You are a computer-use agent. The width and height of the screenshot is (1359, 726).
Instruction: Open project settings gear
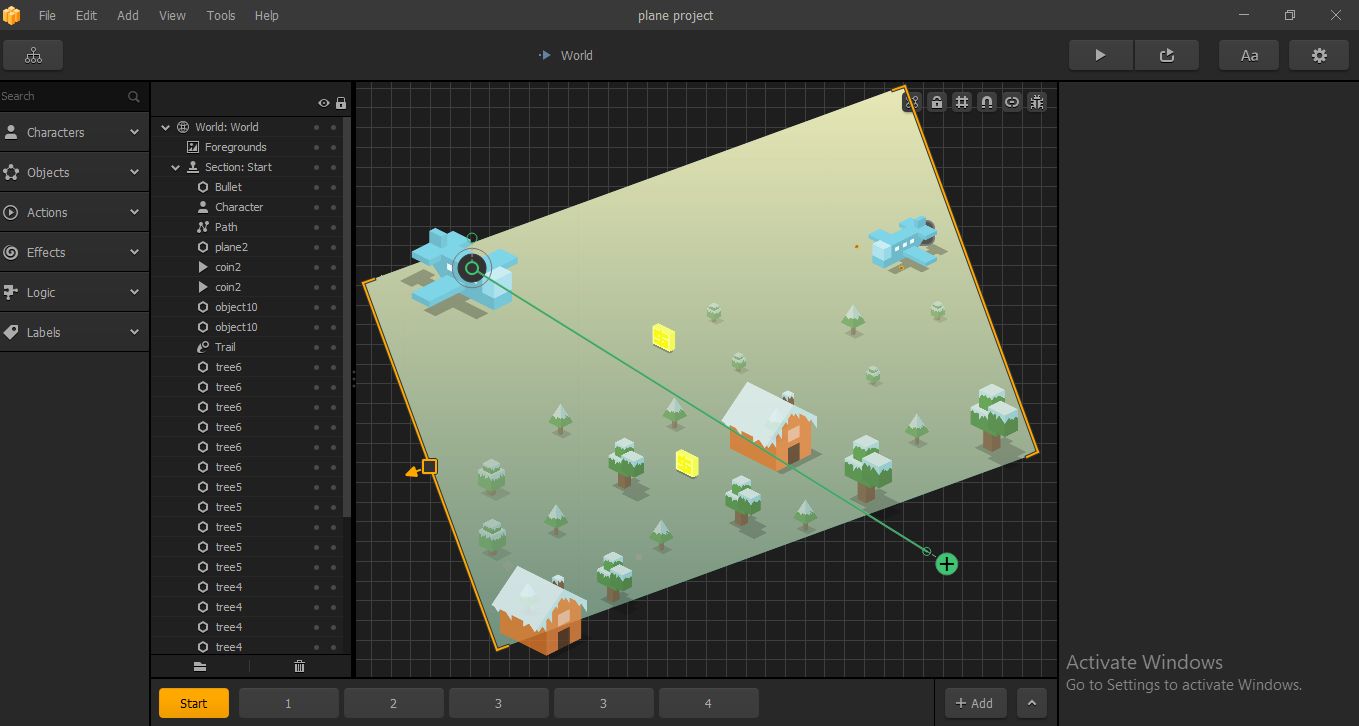(1319, 55)
